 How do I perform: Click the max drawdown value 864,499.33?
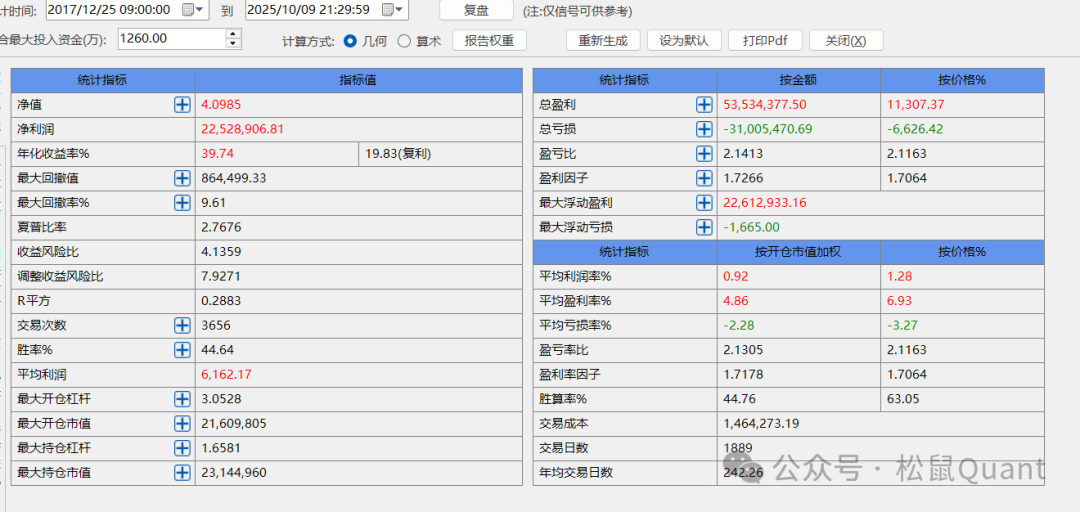pos(233,178)
